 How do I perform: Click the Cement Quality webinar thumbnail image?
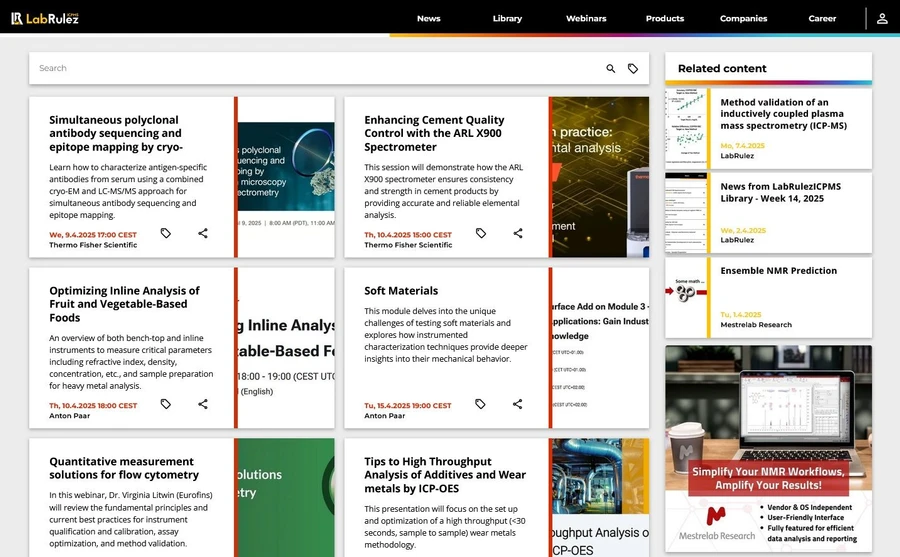coord(600,177)
